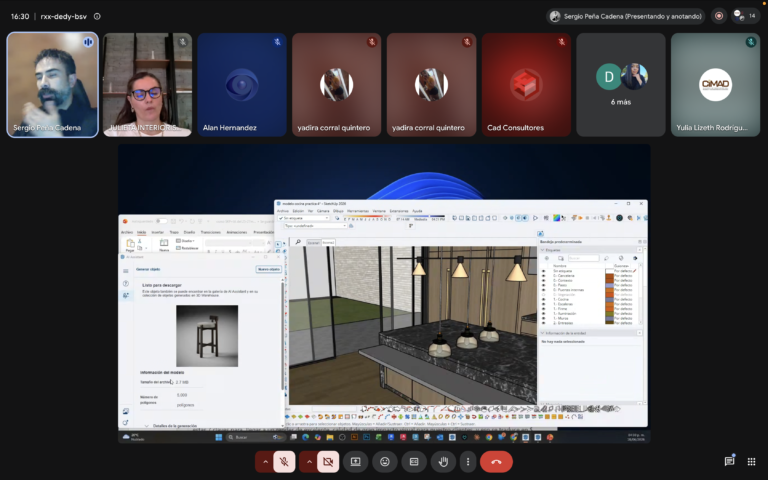Viewport: 768px width, 480px height.
Task: Open video settings arrow beside the camera button
Action: (309, 462)
